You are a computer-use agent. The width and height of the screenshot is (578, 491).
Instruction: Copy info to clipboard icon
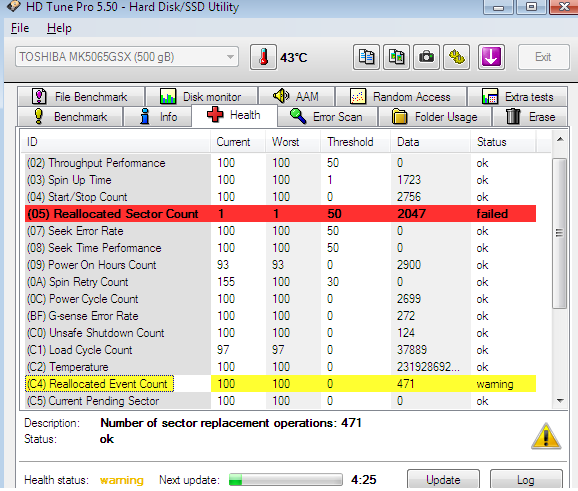366,57
